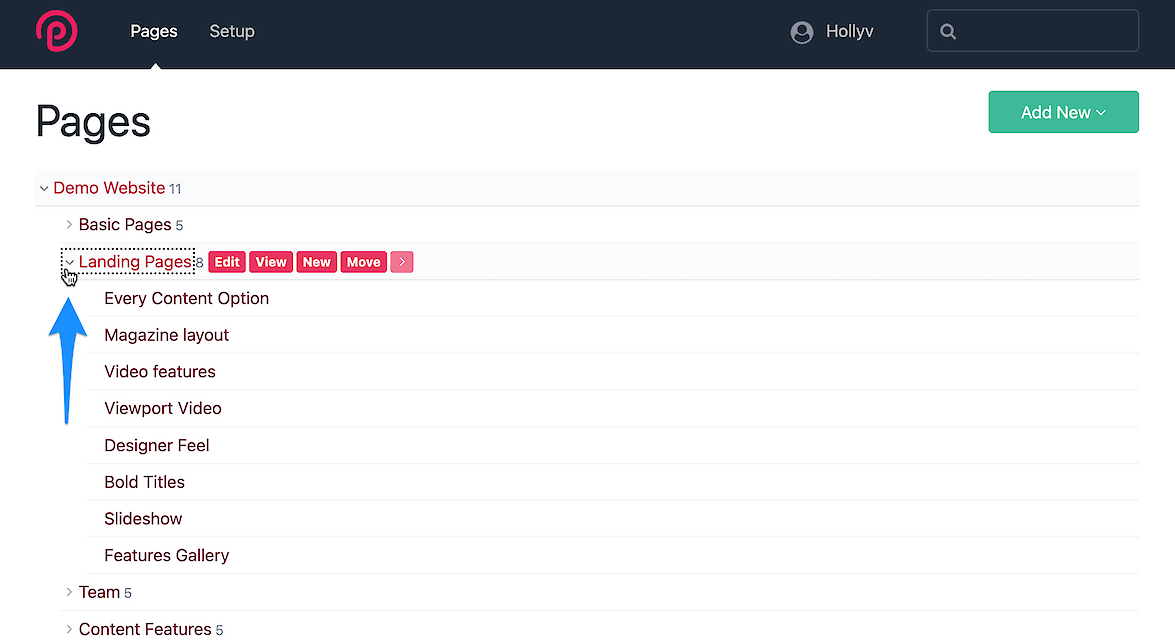Click the more-actions arrow next to Move

[x=401, y=262]
